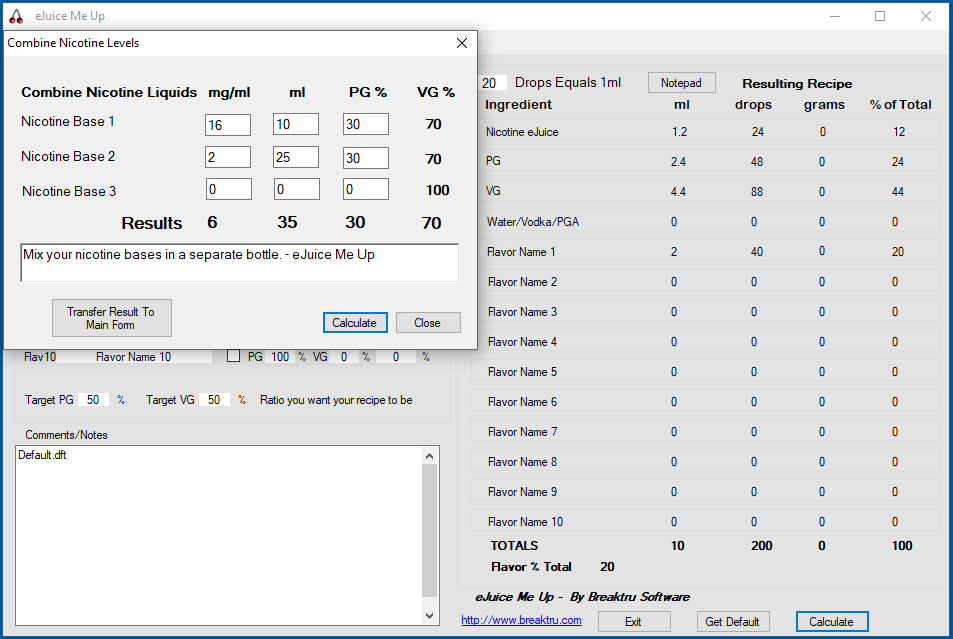Viewport: 953px width, 639px height.
Task: Close the eJuice Me Up main window
Action: click(926, 16)
